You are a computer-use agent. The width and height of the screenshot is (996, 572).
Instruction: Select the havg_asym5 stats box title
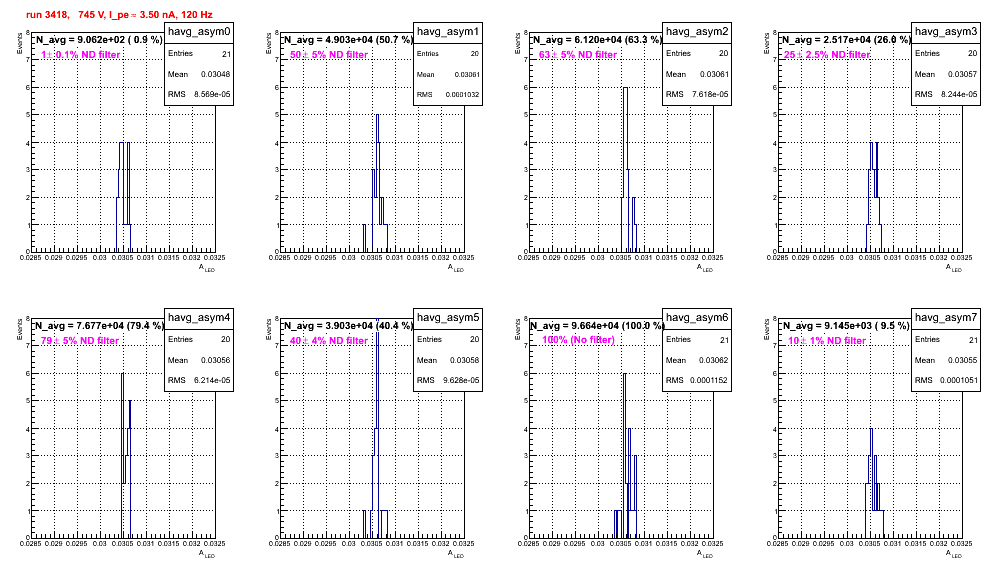448,318
